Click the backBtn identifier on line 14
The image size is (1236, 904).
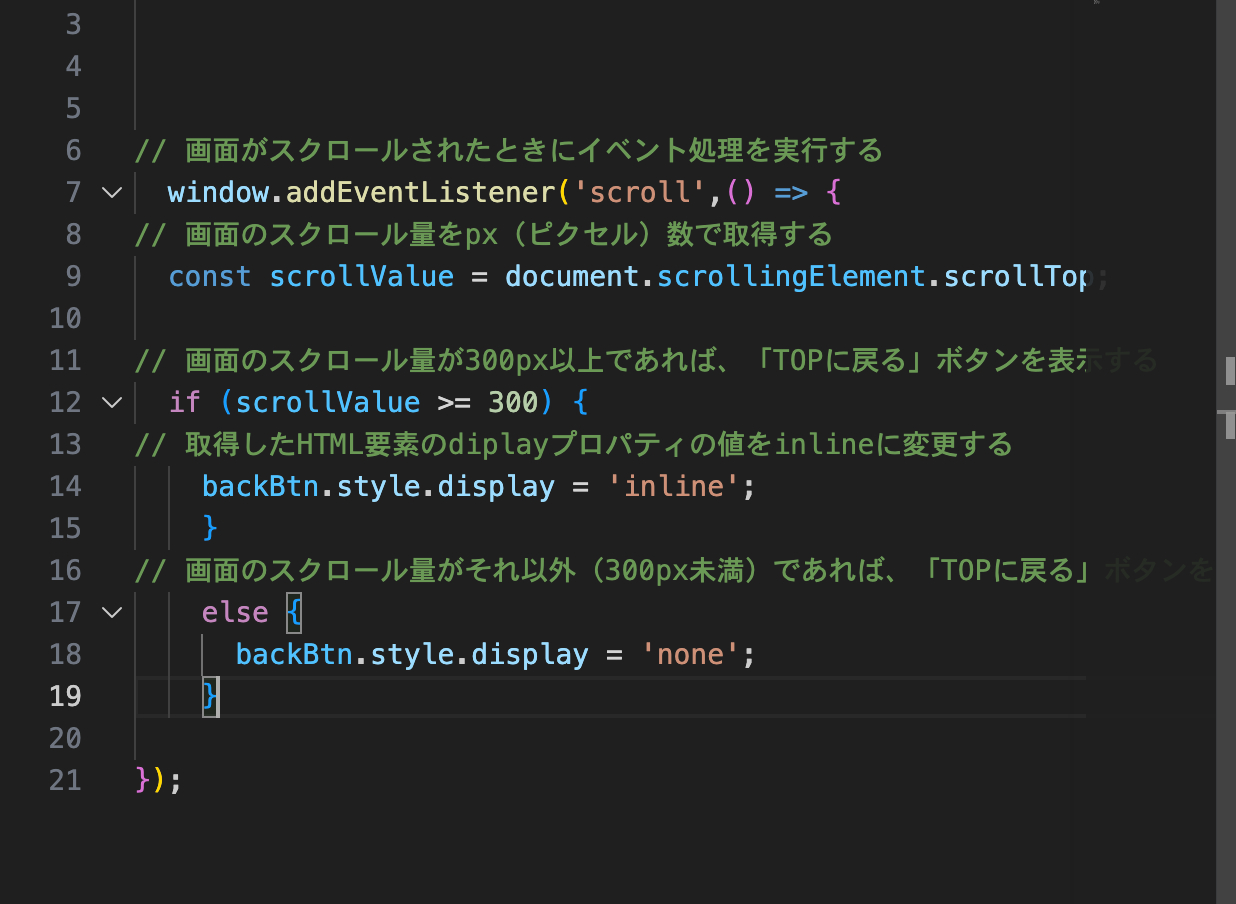coord(260,486)
